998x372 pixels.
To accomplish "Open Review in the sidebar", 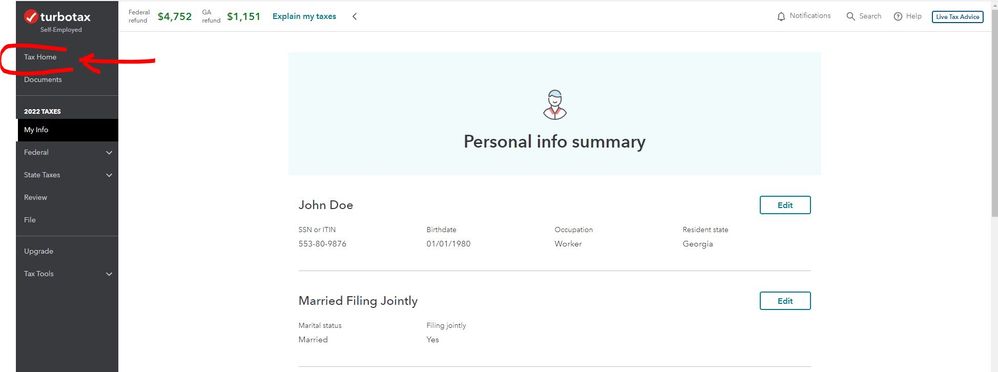I will click(36, 197).
